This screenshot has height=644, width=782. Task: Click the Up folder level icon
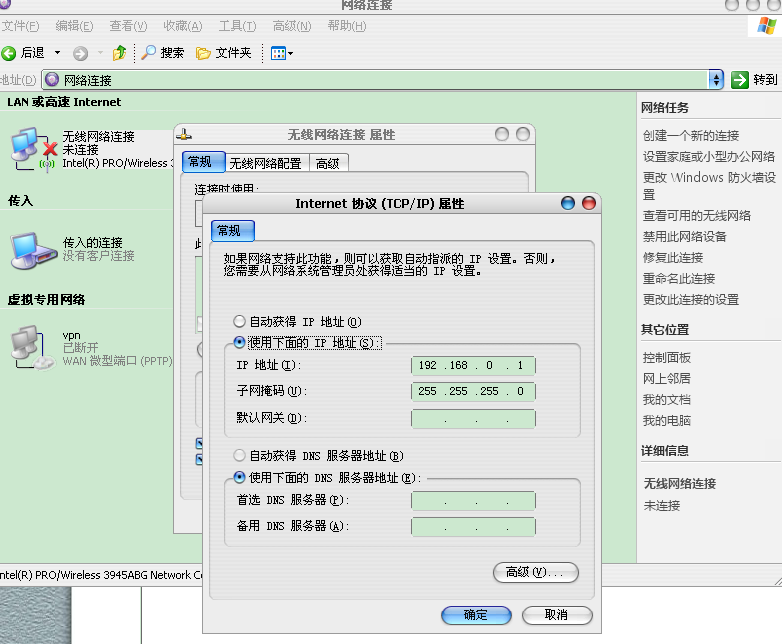click(x=120, y=53)
